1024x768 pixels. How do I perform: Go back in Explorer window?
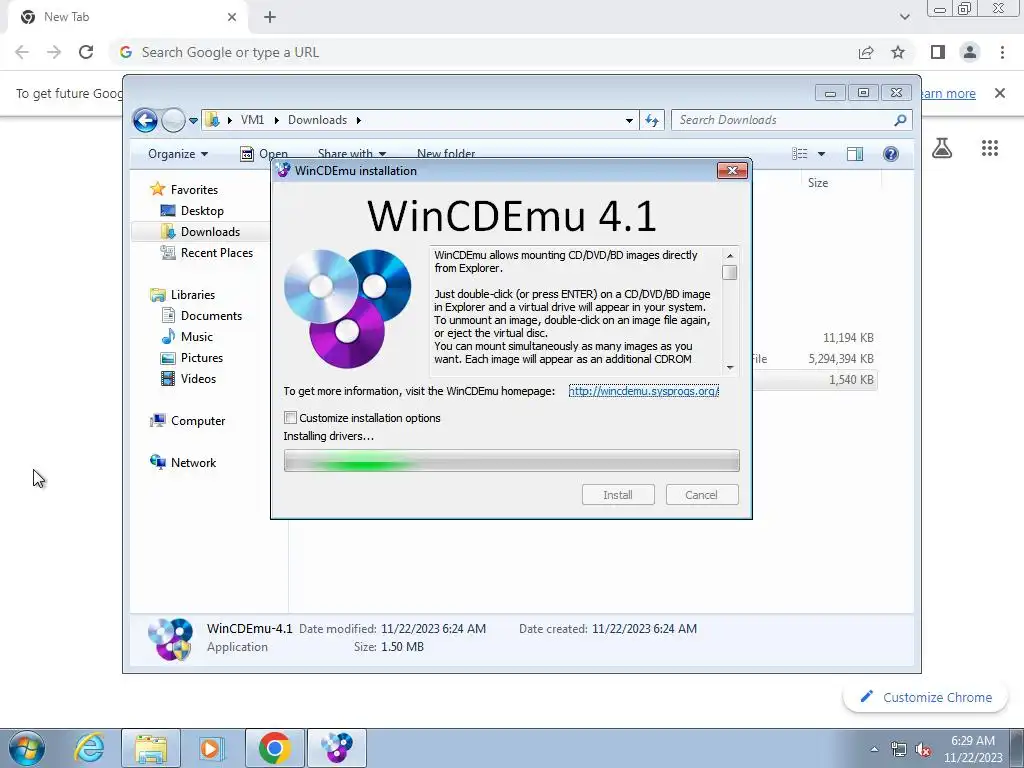pyautogui.click(x=145, y=120)
